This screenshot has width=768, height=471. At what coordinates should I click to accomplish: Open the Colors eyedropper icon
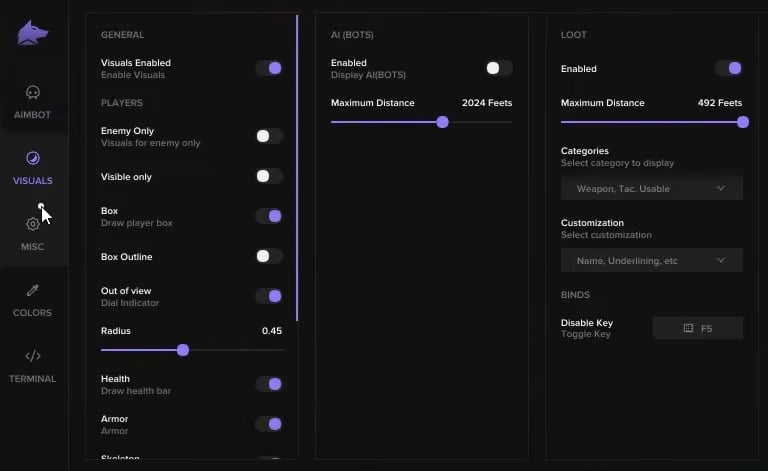click(x=33, y=291)
